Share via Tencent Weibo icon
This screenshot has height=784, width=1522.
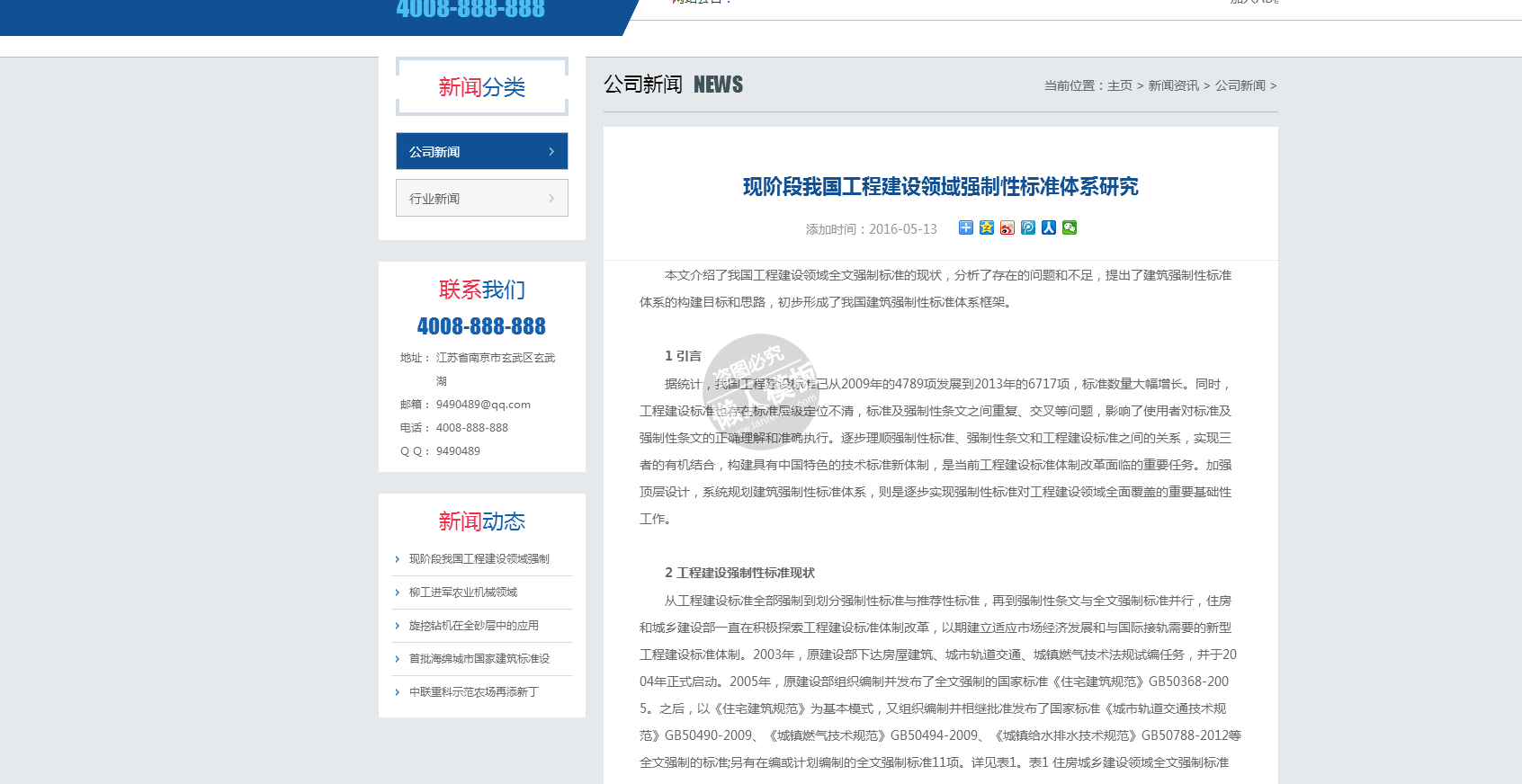pos(1028,227)
